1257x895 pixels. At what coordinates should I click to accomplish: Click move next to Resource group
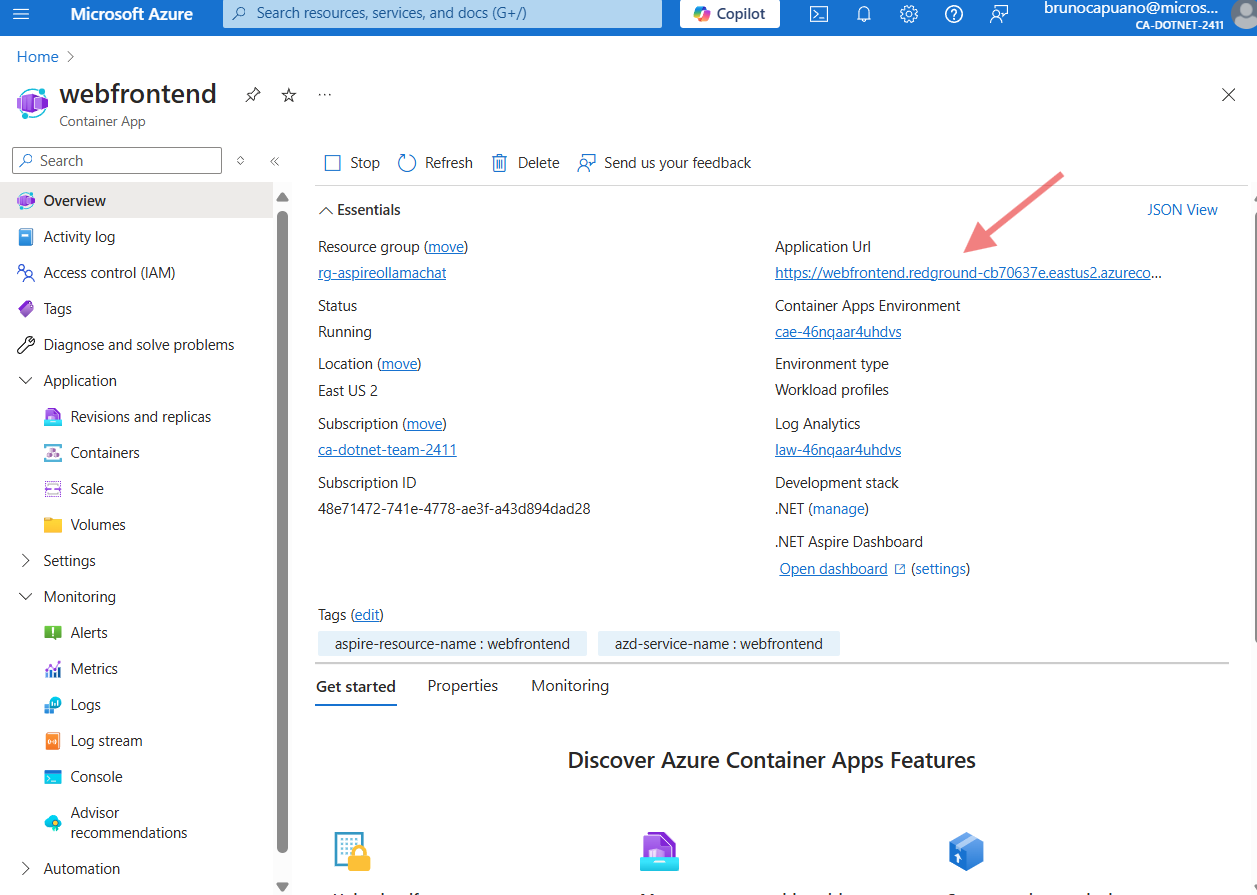pos(446,247)
